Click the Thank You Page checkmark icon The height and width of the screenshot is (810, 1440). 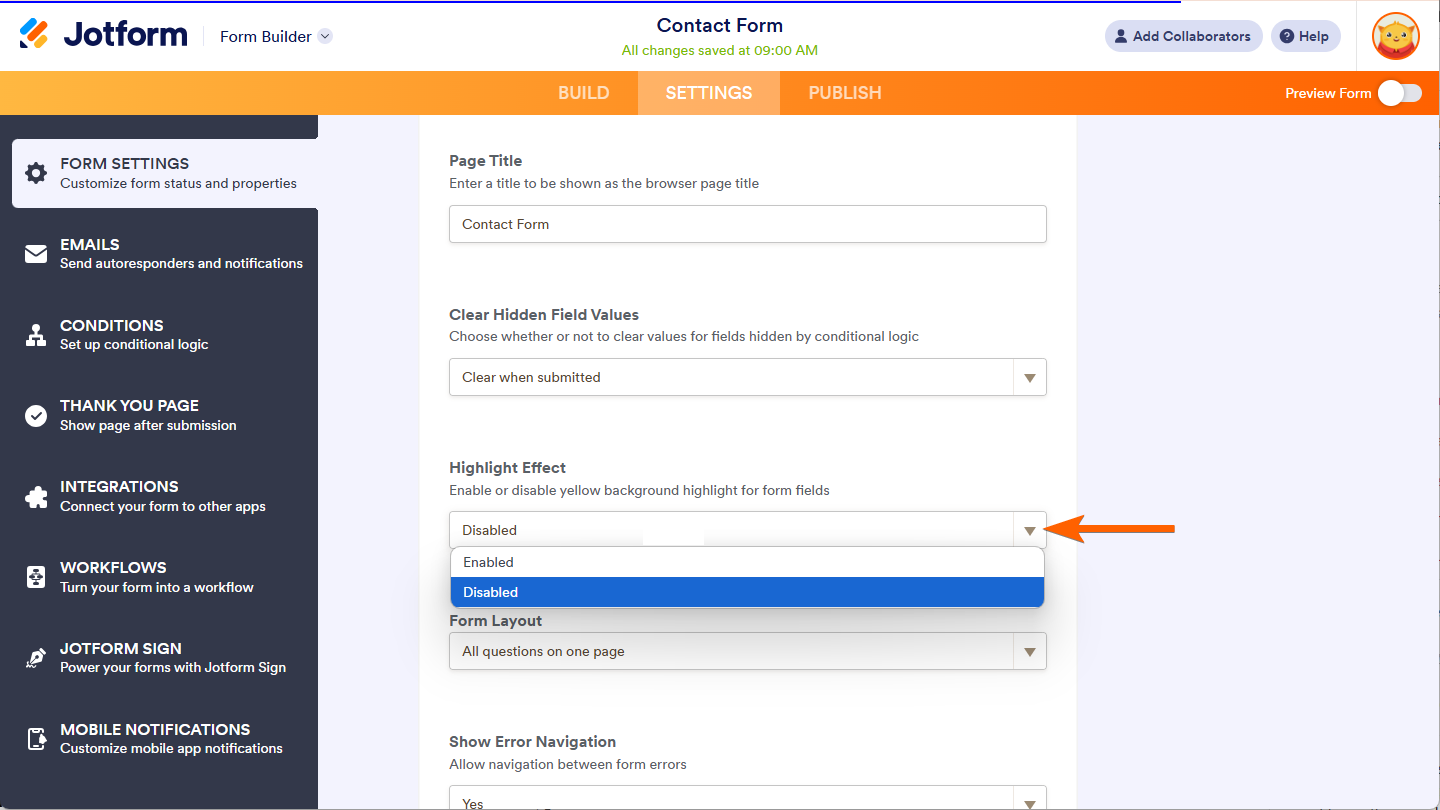(x=36, y=416)
